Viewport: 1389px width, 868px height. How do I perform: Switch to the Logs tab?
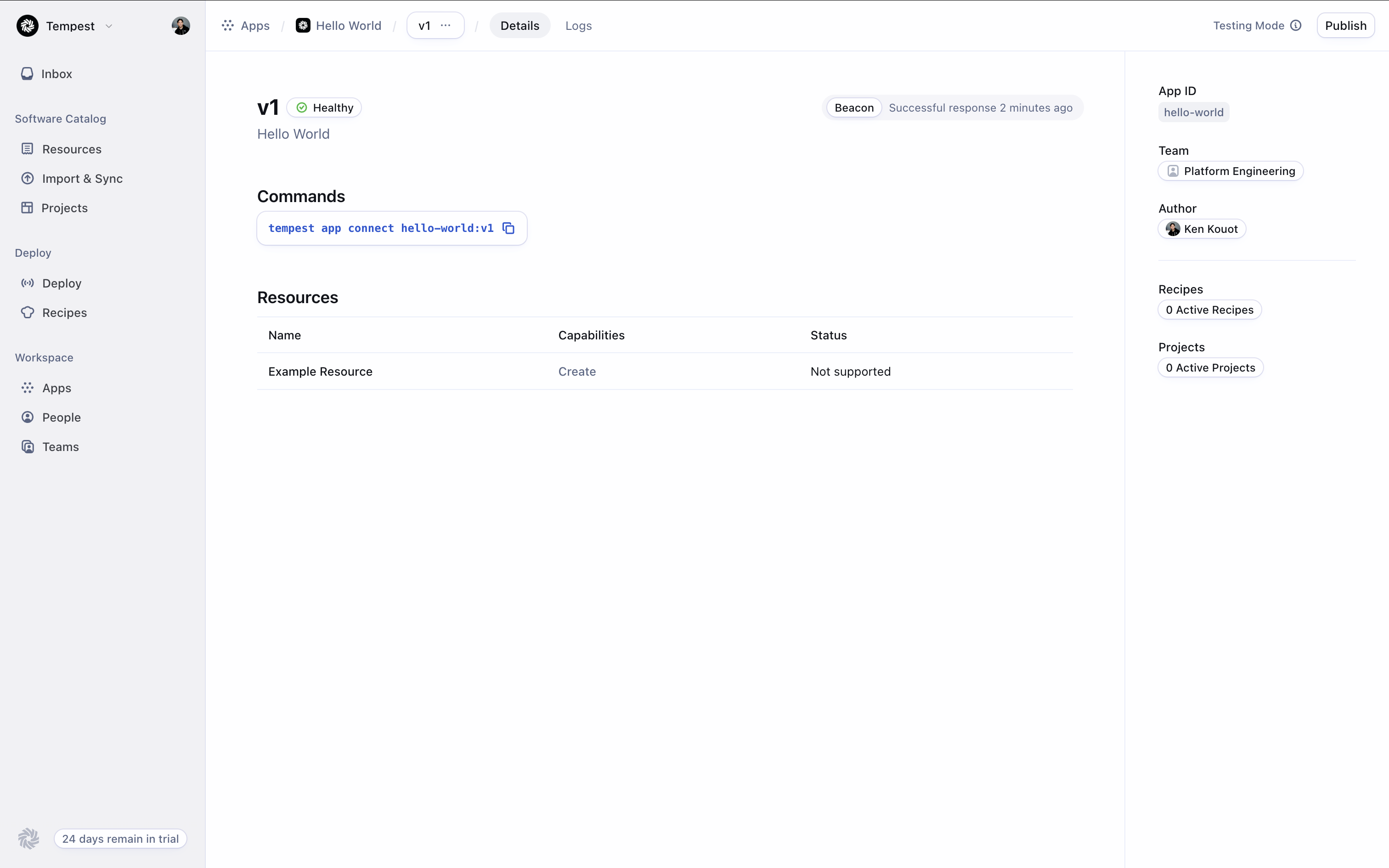point(578,26)
